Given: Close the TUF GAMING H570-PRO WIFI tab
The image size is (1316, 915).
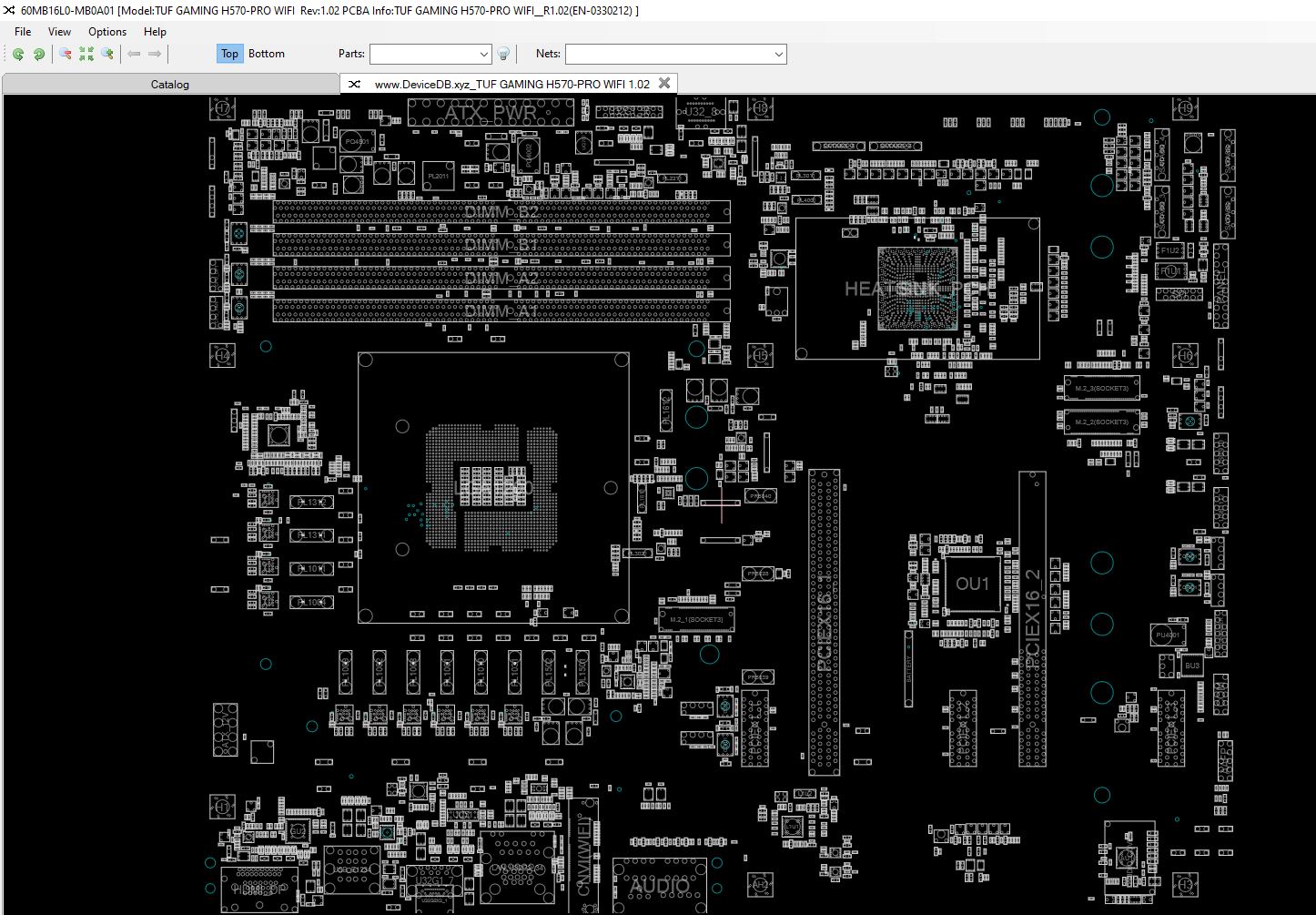Looking at the screenshot, I should click(664, 83).
